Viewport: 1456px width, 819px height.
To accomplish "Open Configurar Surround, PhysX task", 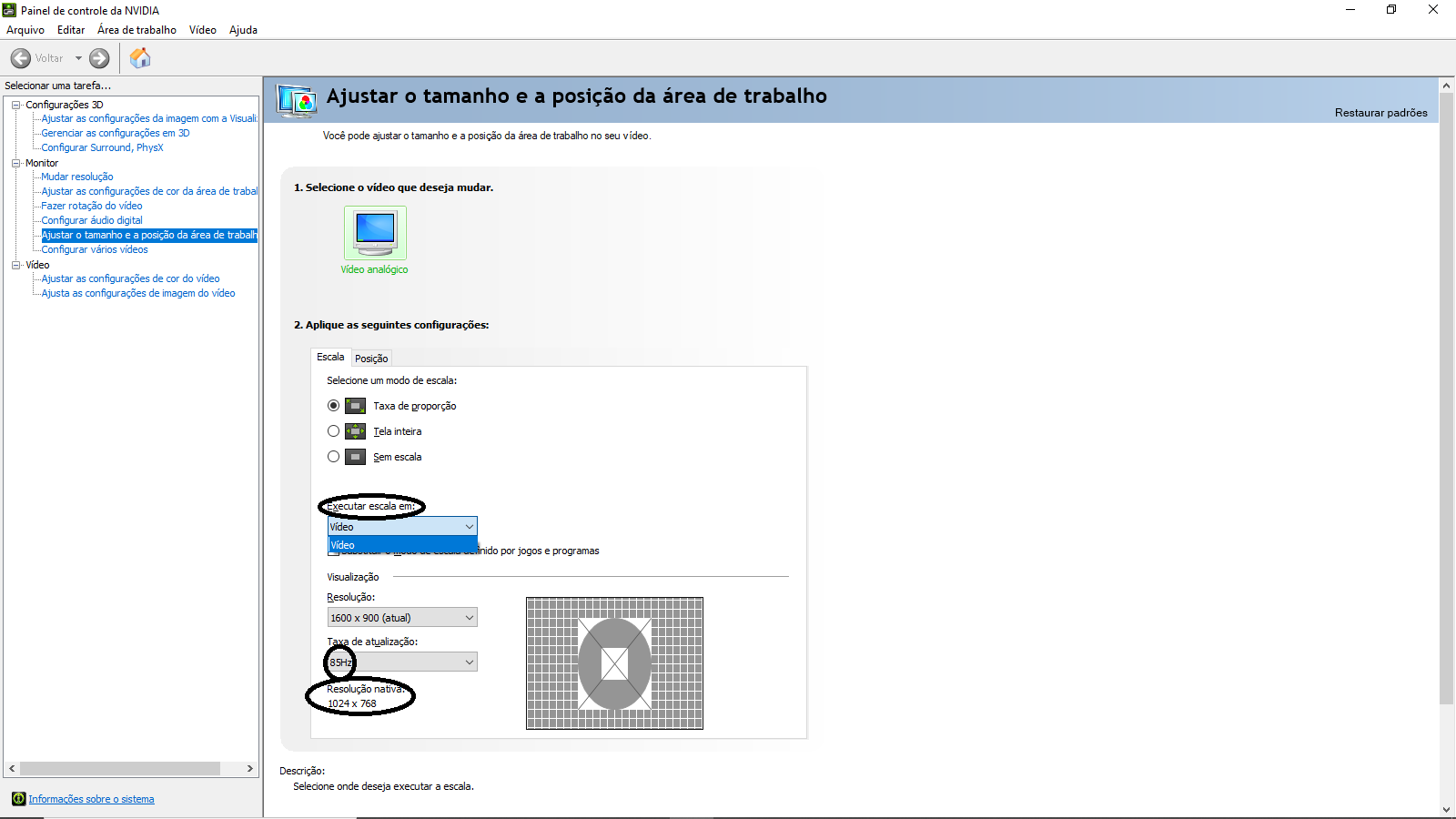I will click(x=102, y=147).
